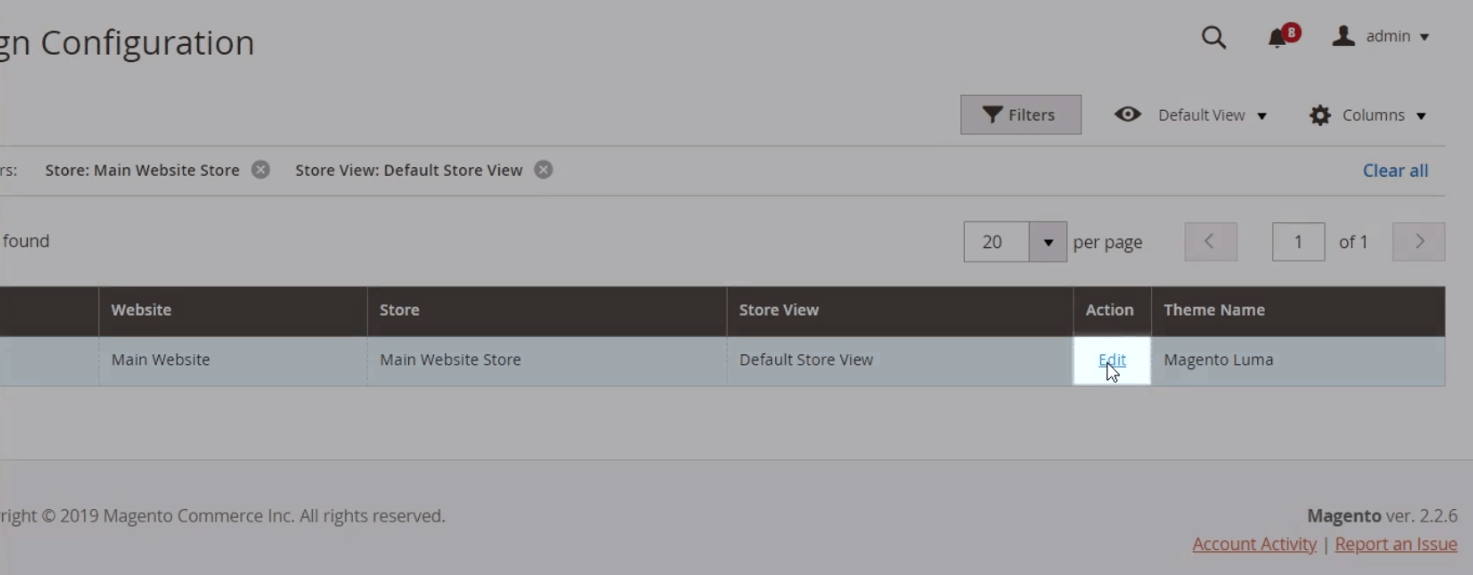The image size is (1473, 575).
Task: Remove the Store View: Default Store View filter
Action: (543, 169)
